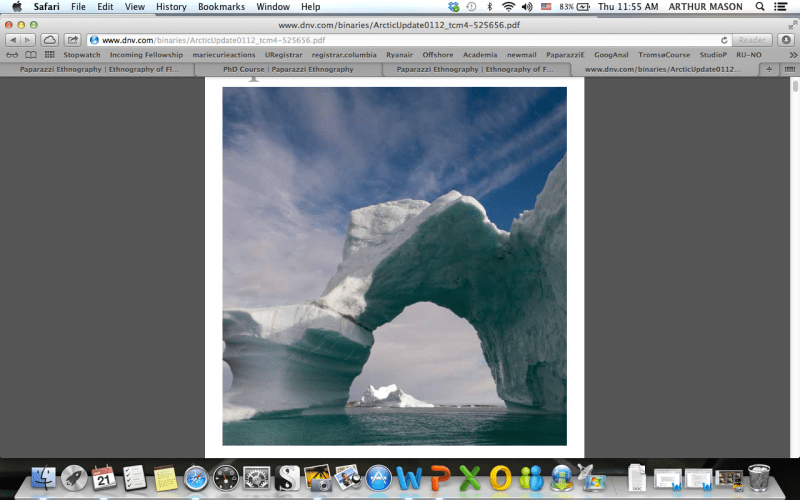The image size is (800, 500).
Task: Open a new tab with the plus button
Action: pyautogui.click(x=769, y=70)
